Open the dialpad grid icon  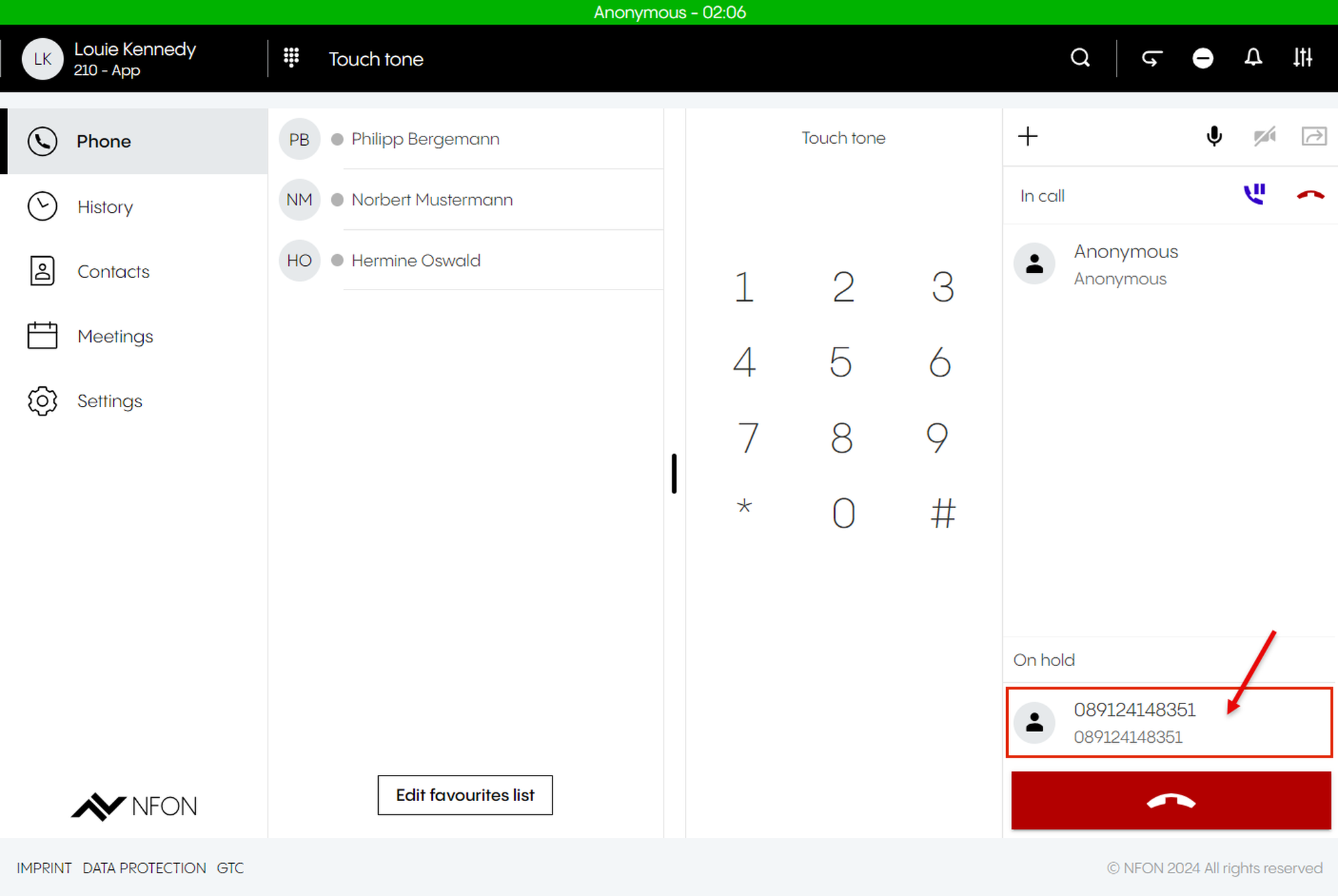291,58
